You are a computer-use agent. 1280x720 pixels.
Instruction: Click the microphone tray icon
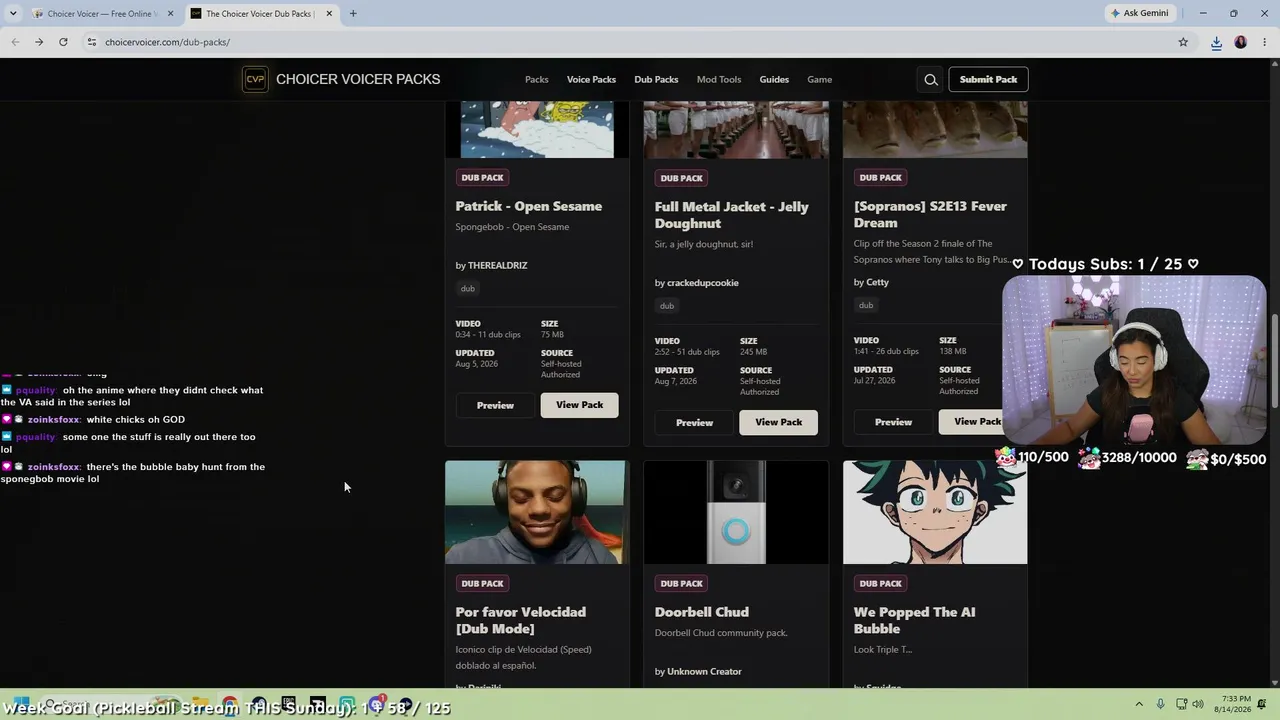(x=1160, y=704)
